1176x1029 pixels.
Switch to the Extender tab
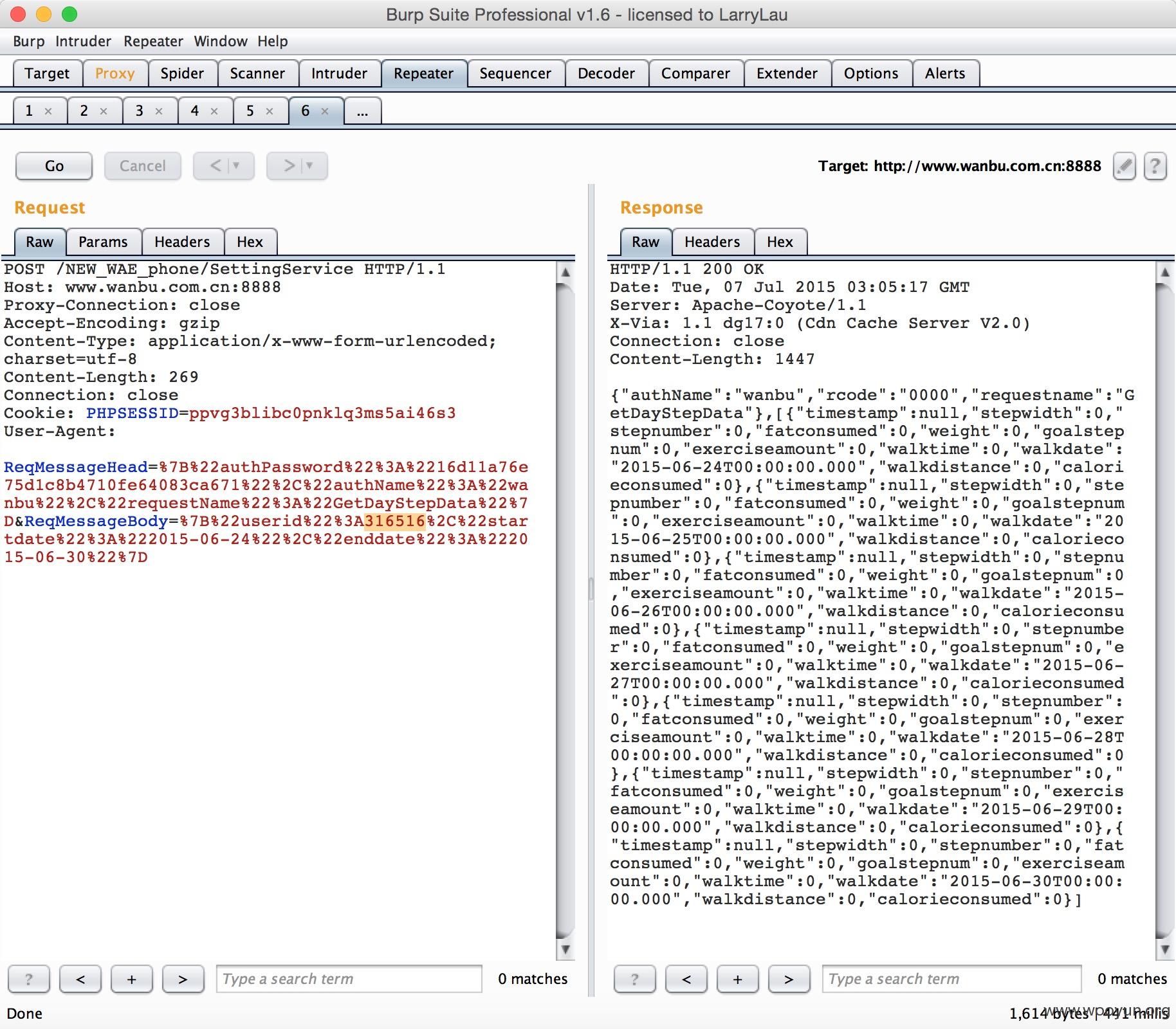[787, 73]
